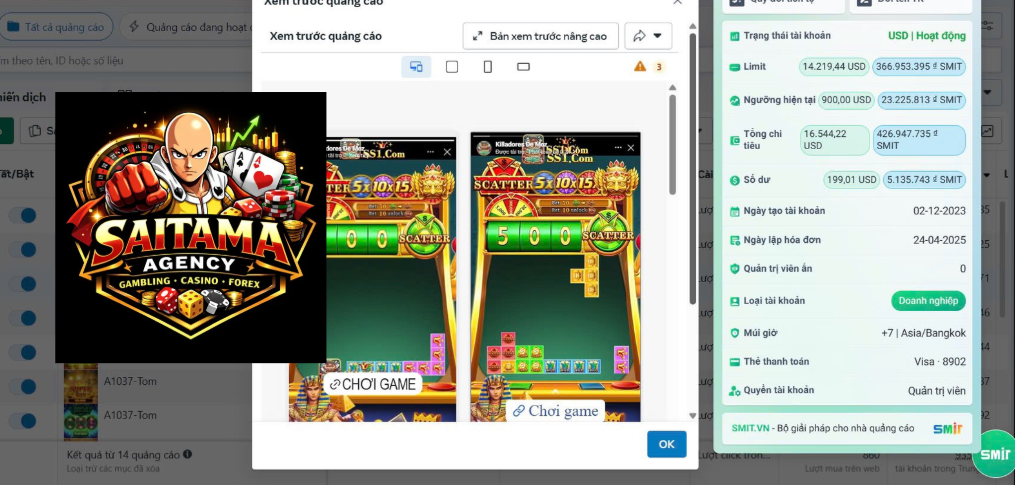Select the landscape preview icon
Viewport: 1015px width, 485px height.
point(524,67)
